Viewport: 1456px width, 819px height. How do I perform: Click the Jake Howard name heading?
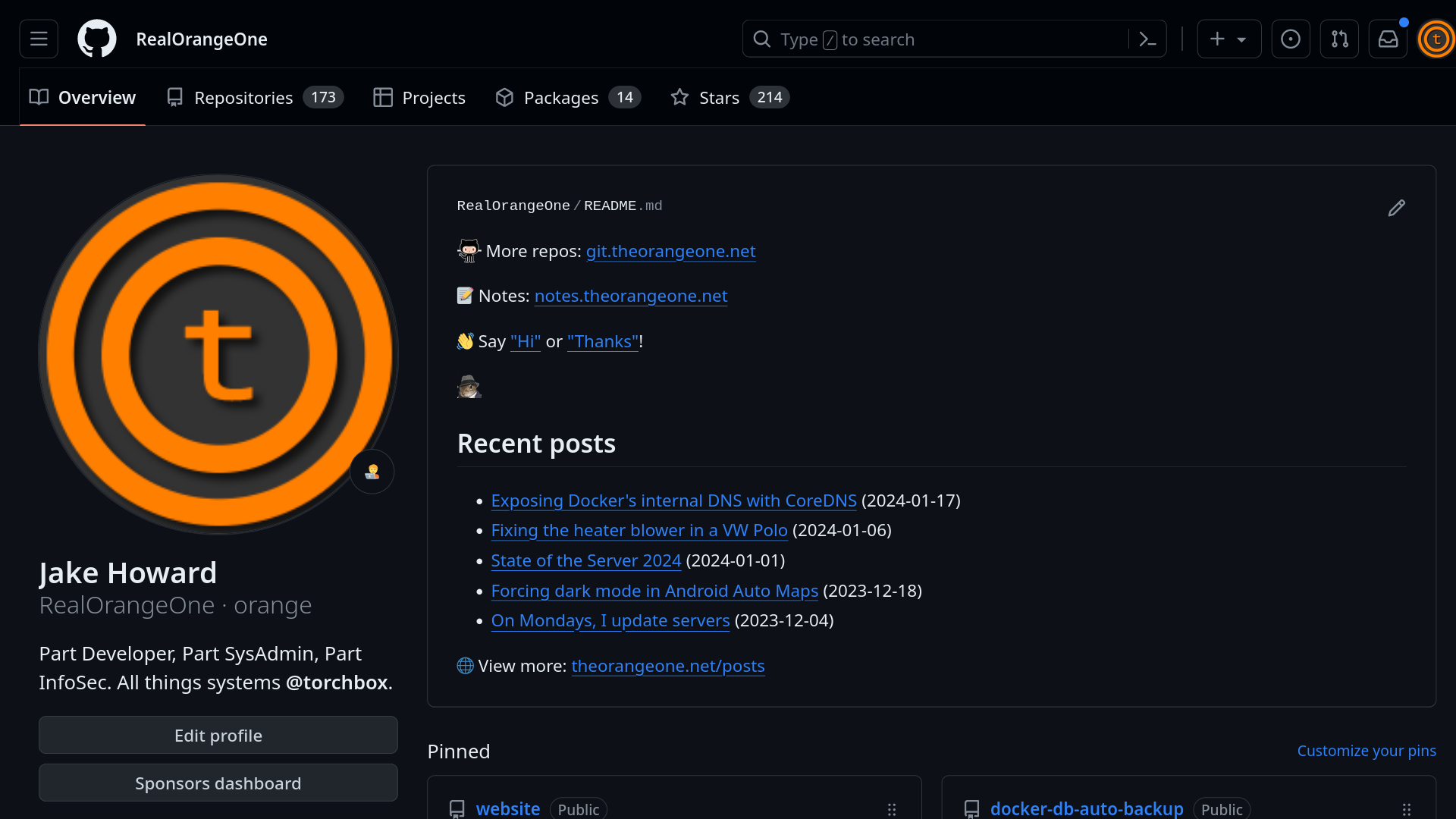(128, 573)
